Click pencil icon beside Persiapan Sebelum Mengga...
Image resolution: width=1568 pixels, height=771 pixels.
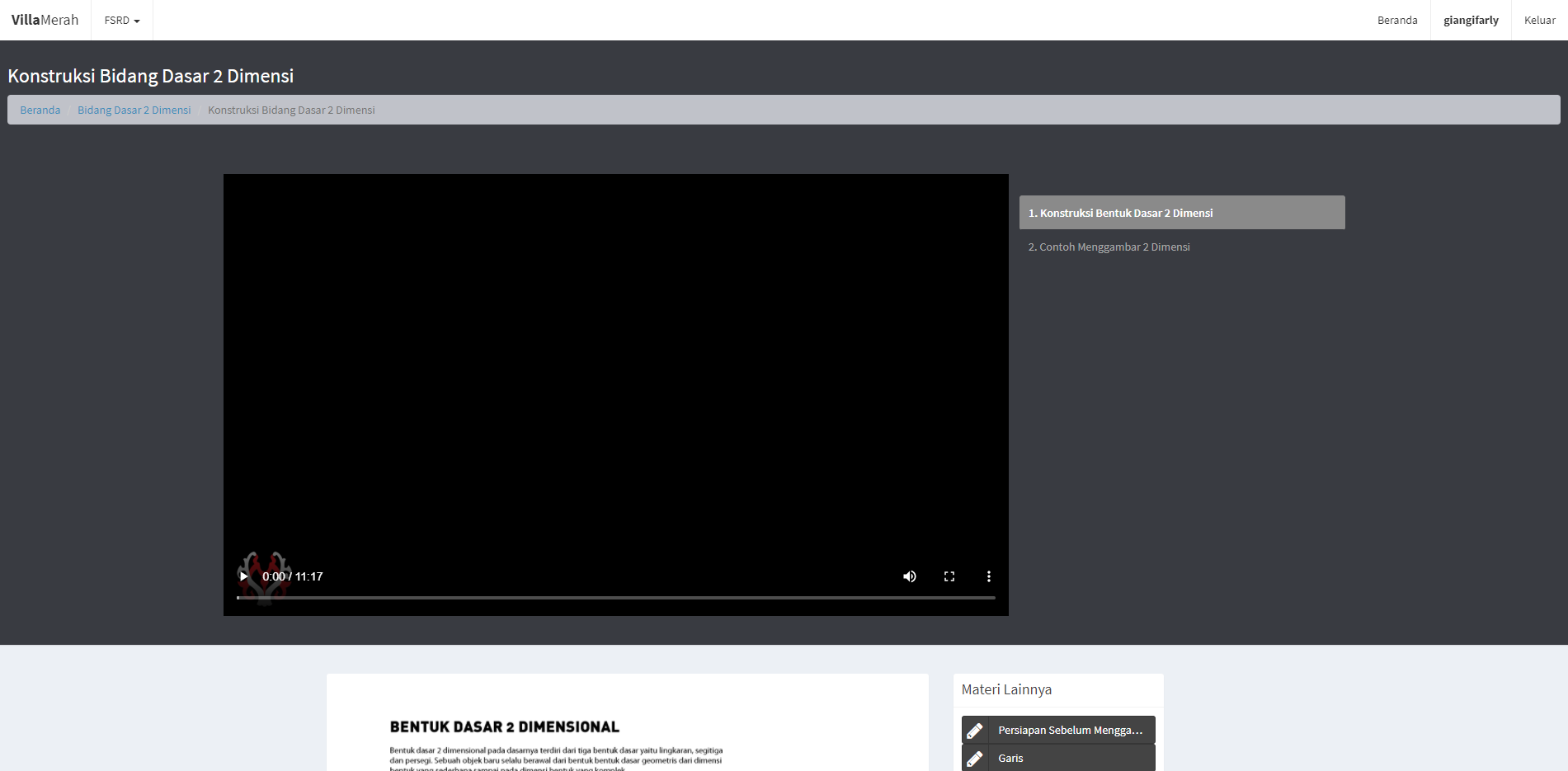pyautogui.click(x=974, y=731)
